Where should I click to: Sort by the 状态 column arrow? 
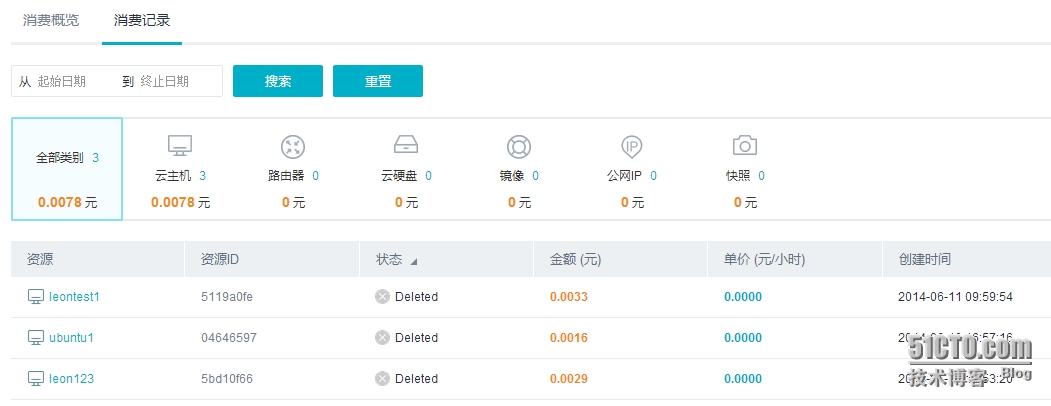414,262
